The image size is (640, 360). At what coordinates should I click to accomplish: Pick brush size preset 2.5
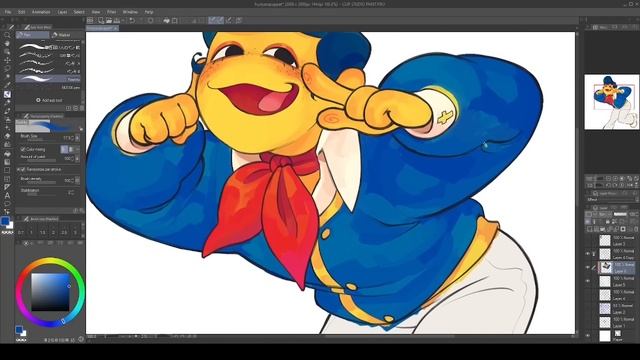coord(64,232)
